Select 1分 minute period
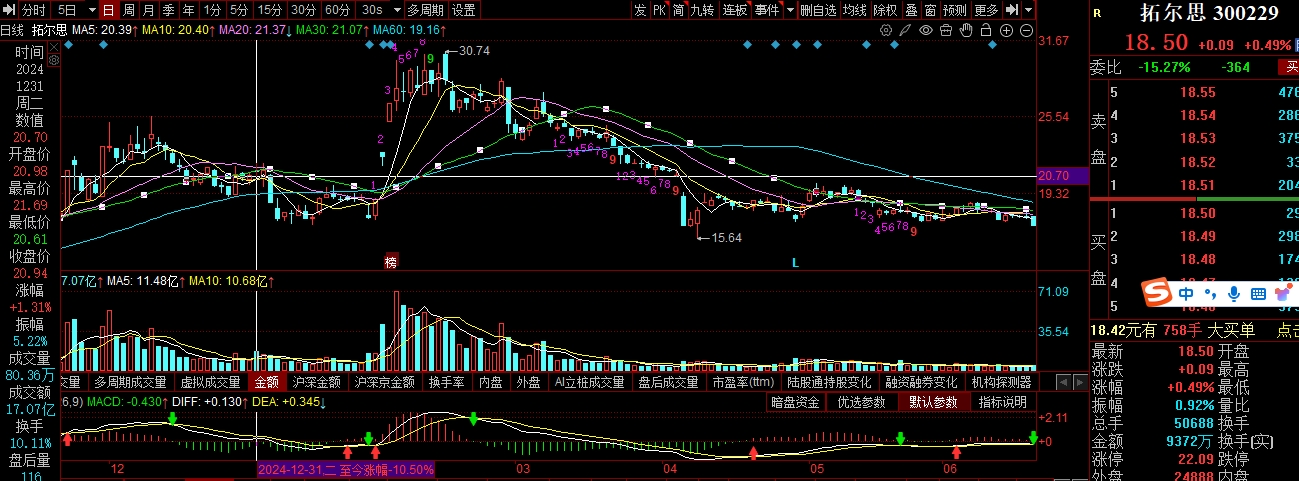Image resolution: width=1299 pixels, height=481 pixels. click(x=212, y=10)
